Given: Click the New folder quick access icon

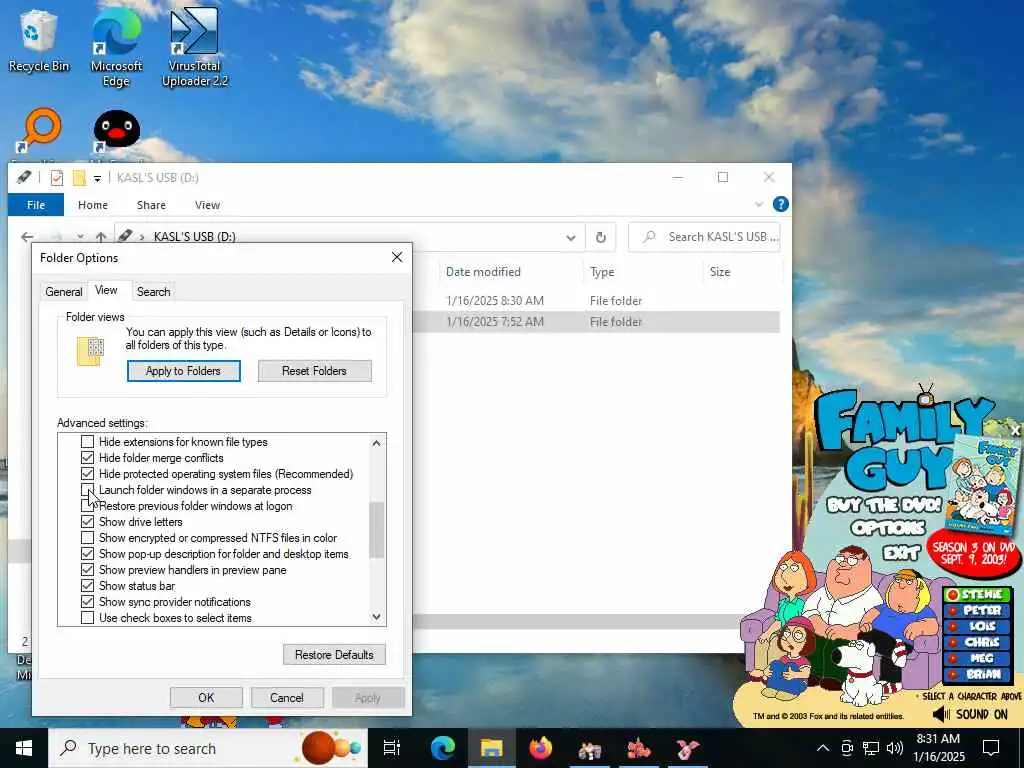Looking at the screenshot, I should click(x=79, y=178).
